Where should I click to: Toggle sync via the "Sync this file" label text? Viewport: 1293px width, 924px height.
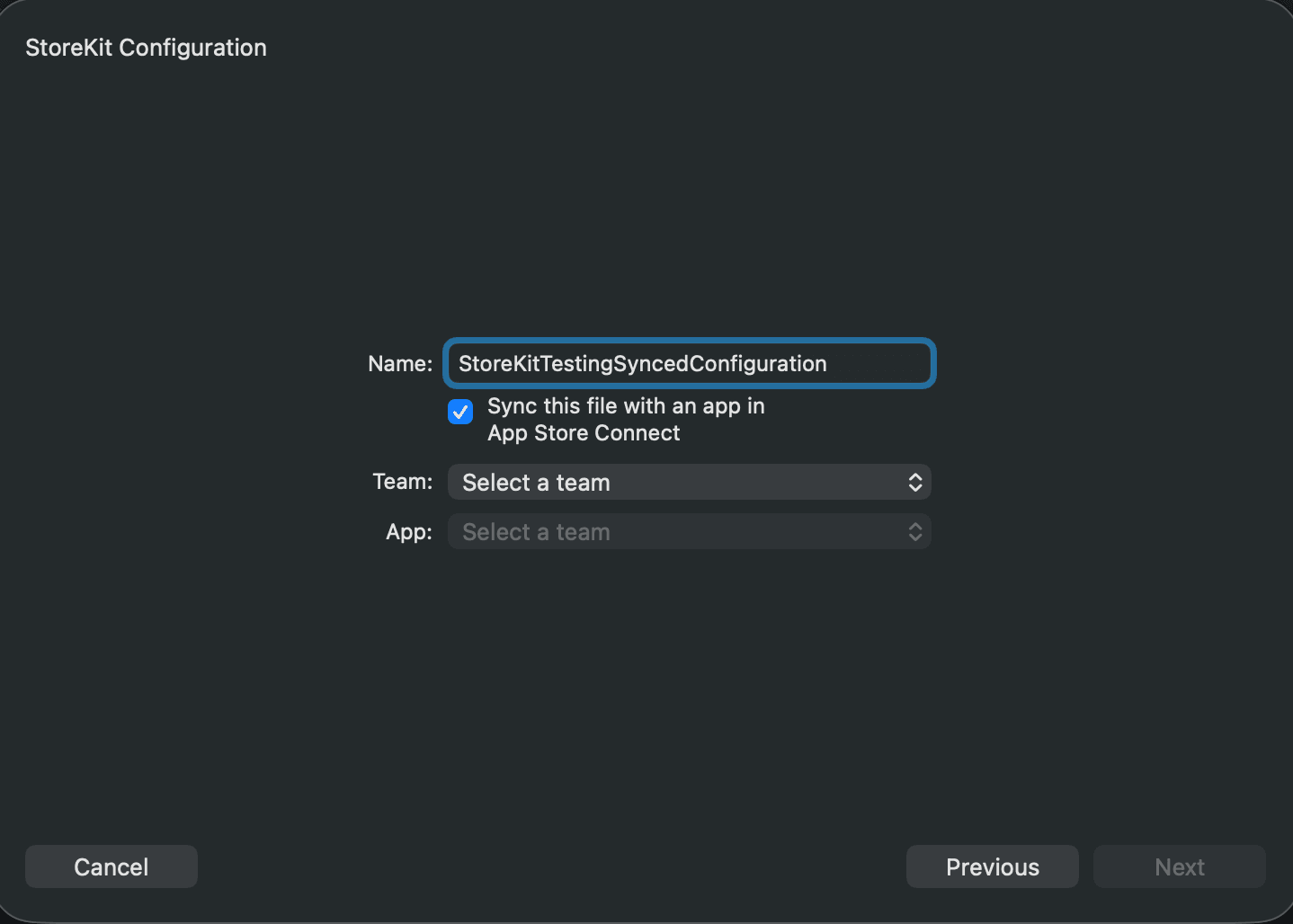pos(626,406)
